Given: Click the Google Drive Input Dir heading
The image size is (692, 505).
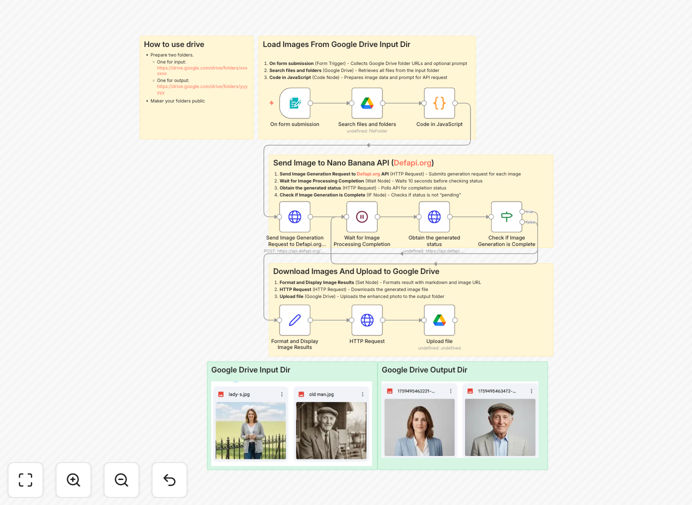Looking at the screenshot, I should 251,370.
